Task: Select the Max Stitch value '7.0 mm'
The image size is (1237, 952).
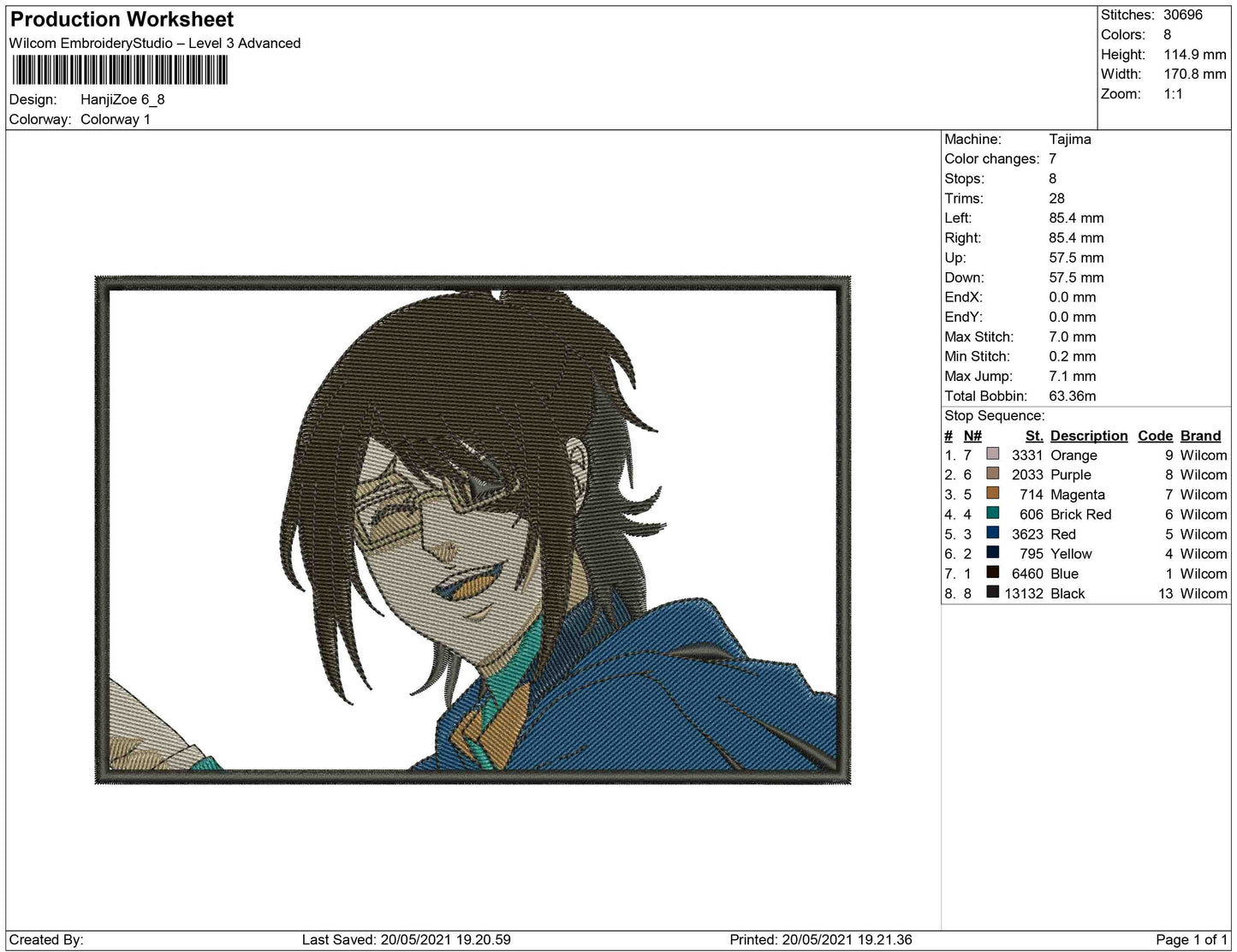Action: (1073, 336)
